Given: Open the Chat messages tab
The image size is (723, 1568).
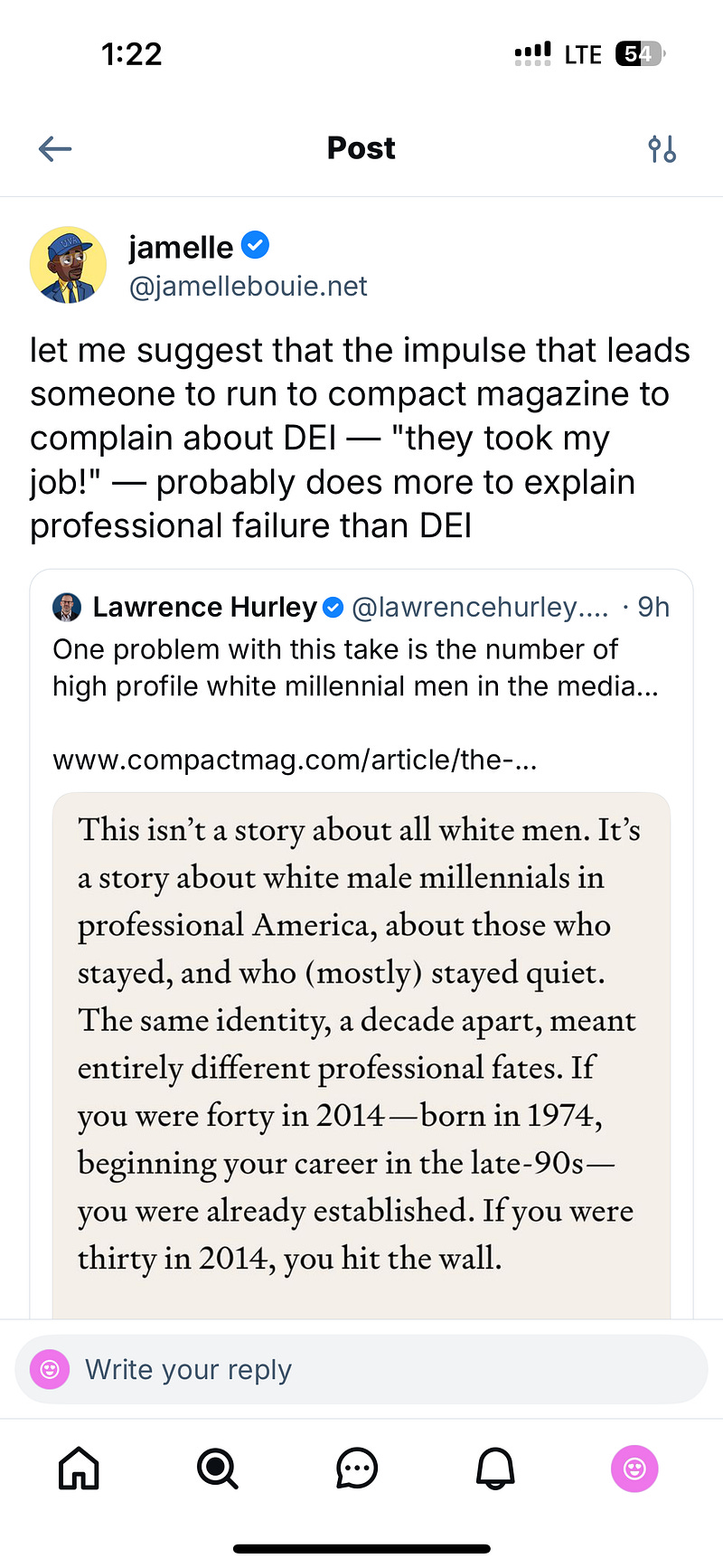Looking at the screenshot, I should (357, 1469).
